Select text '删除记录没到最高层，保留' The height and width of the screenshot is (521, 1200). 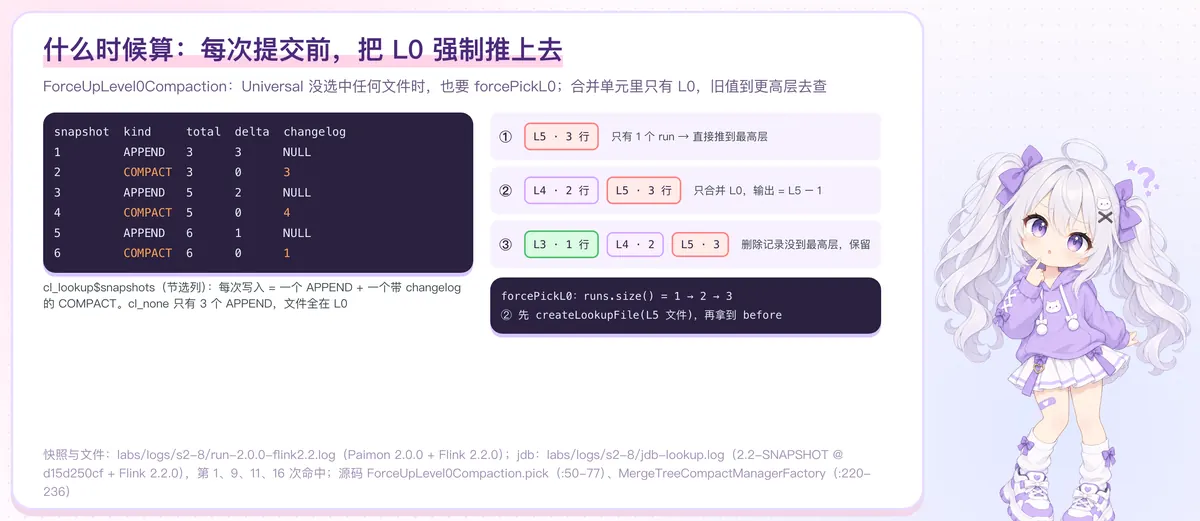tap(806, 244)
